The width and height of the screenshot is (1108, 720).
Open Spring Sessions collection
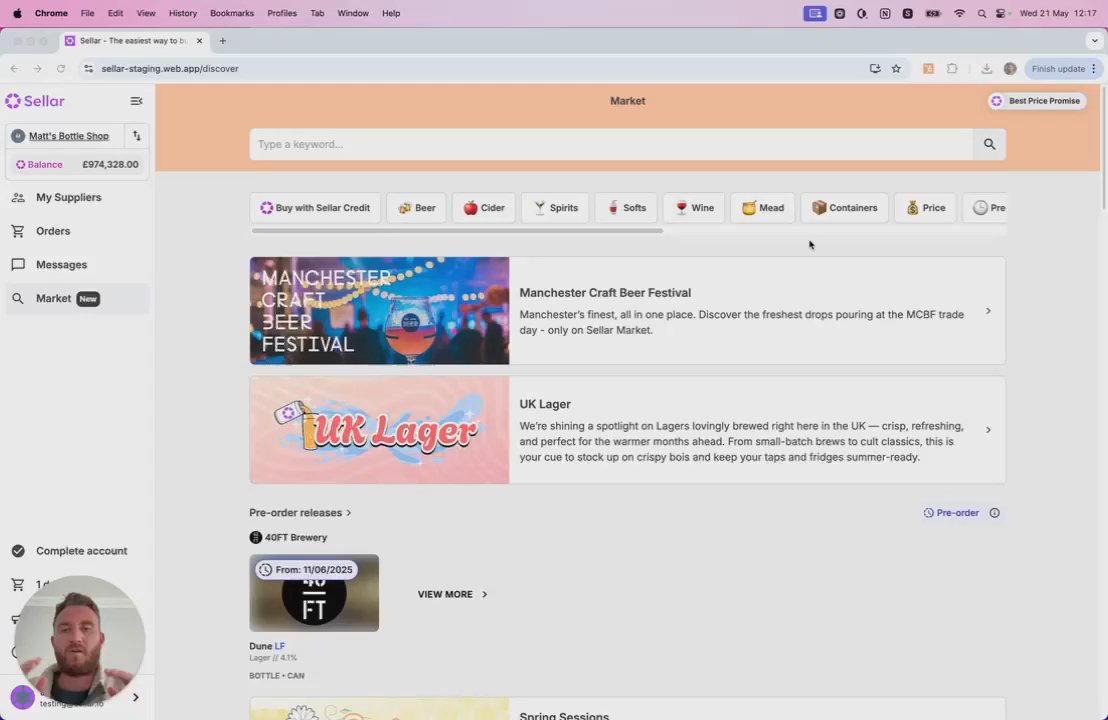click(x=627, y=709)
